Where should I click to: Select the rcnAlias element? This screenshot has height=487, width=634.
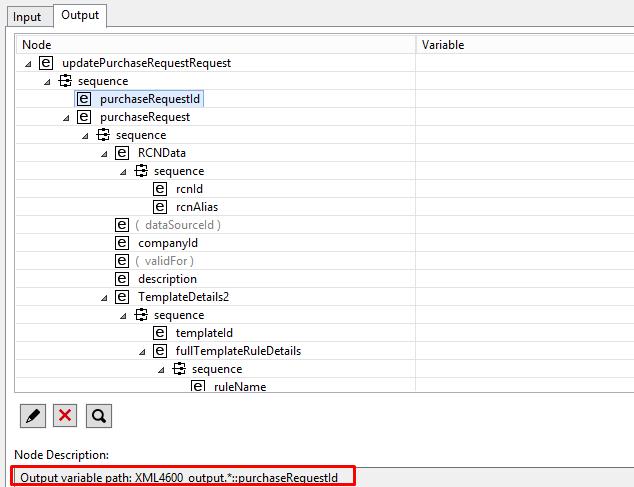pyautogui.click(x=197, y=207)
